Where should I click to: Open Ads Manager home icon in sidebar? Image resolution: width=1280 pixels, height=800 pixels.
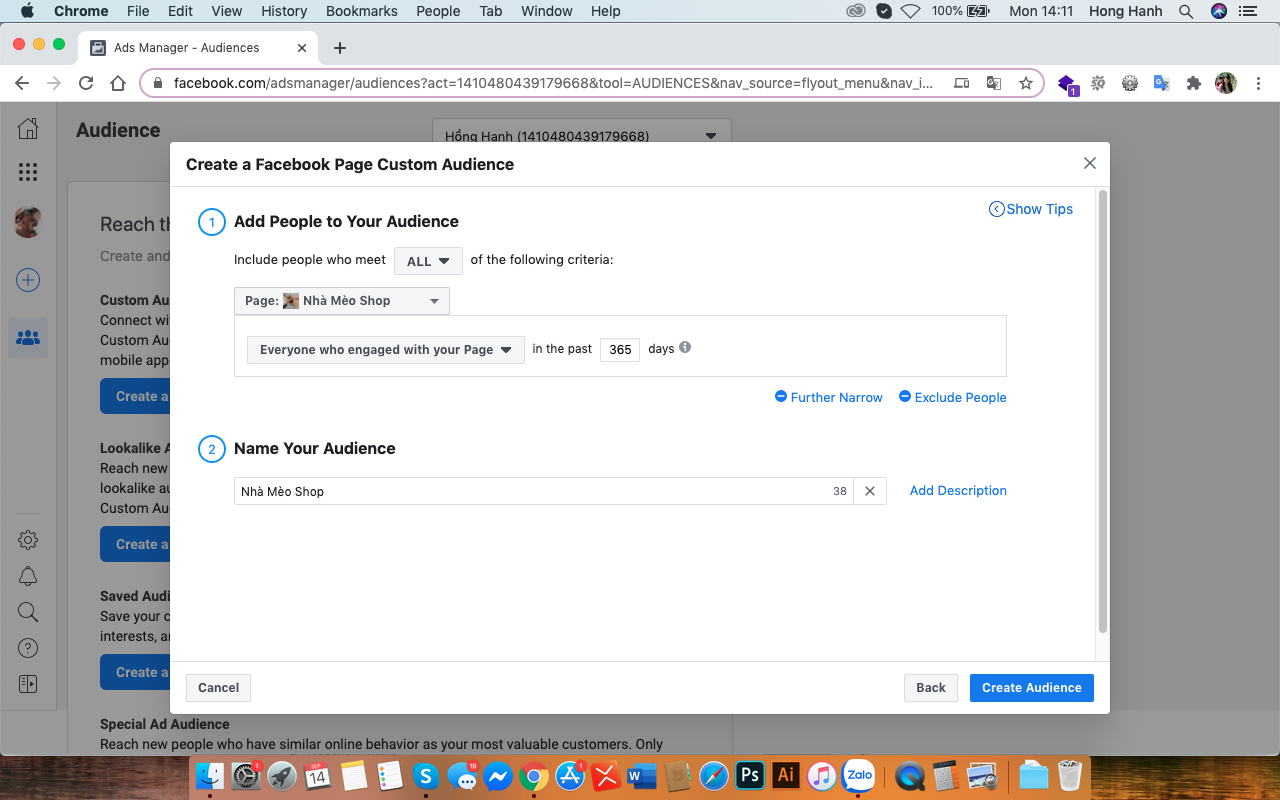coord(28,129)
